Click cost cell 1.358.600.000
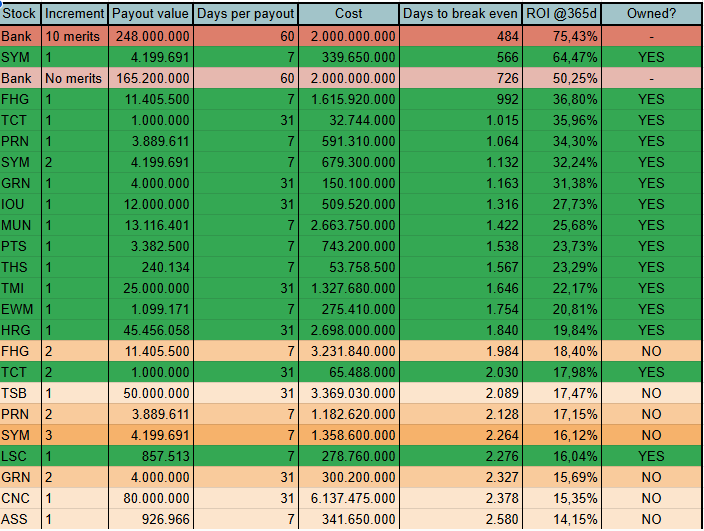Image resolution: width=704 pixels, height=531 pixels. click(348, 435)
